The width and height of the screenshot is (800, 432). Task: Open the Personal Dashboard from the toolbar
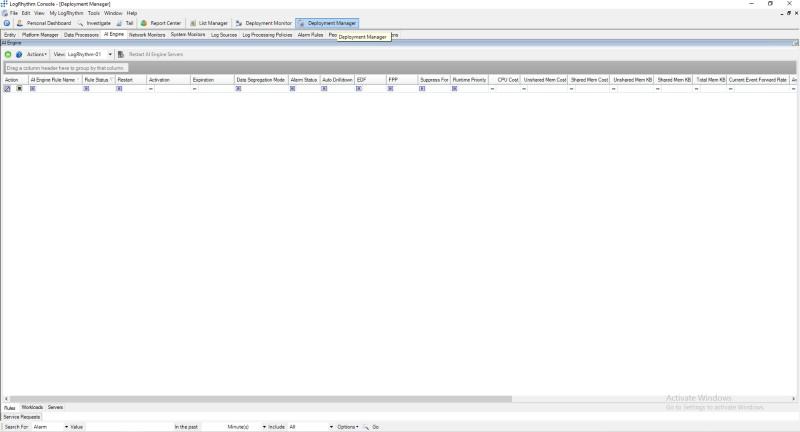[x=44, y=23]
